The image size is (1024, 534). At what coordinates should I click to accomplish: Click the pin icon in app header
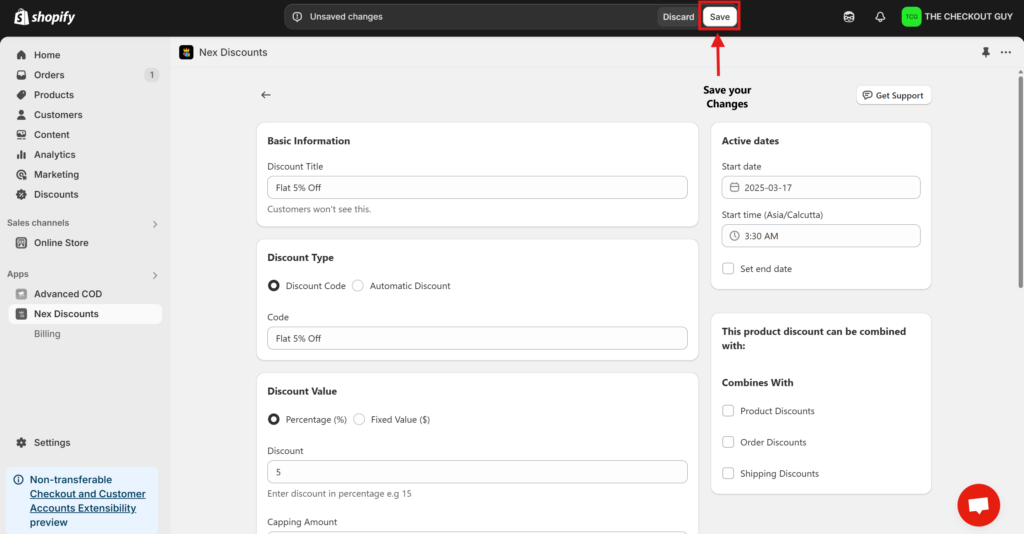point(987,52)
